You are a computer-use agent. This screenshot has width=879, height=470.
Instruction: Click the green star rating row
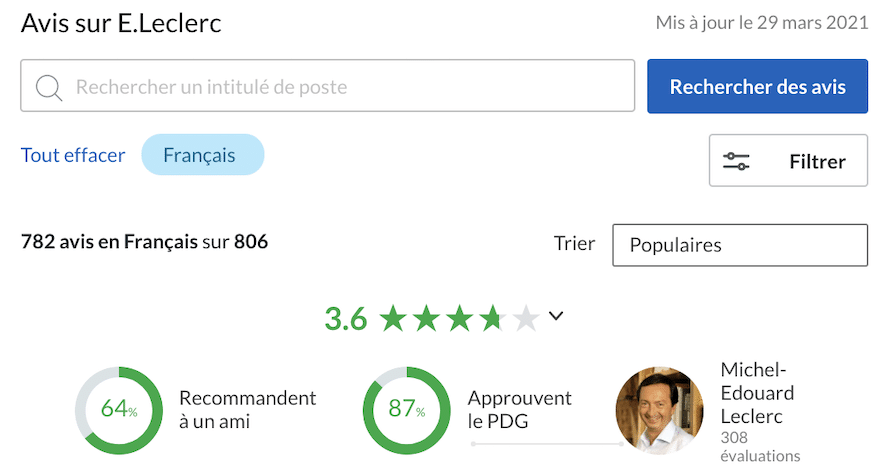click(459, 318)
